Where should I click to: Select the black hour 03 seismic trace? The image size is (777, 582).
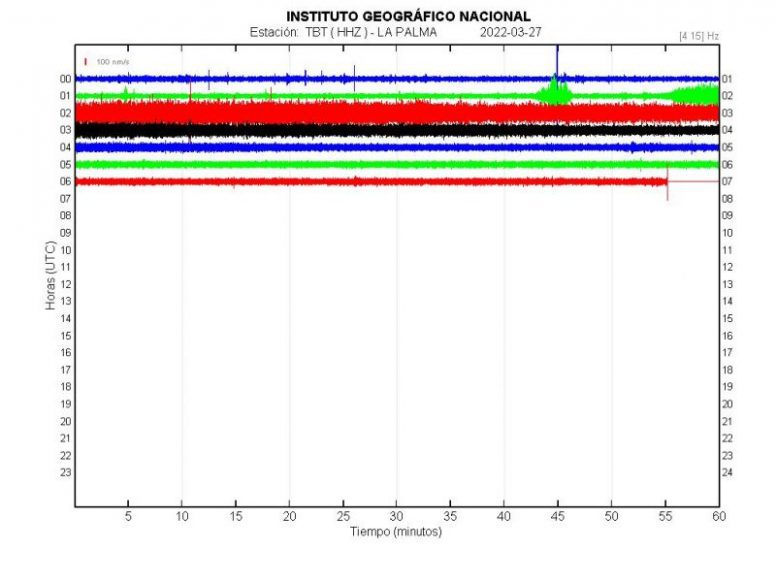300,130
